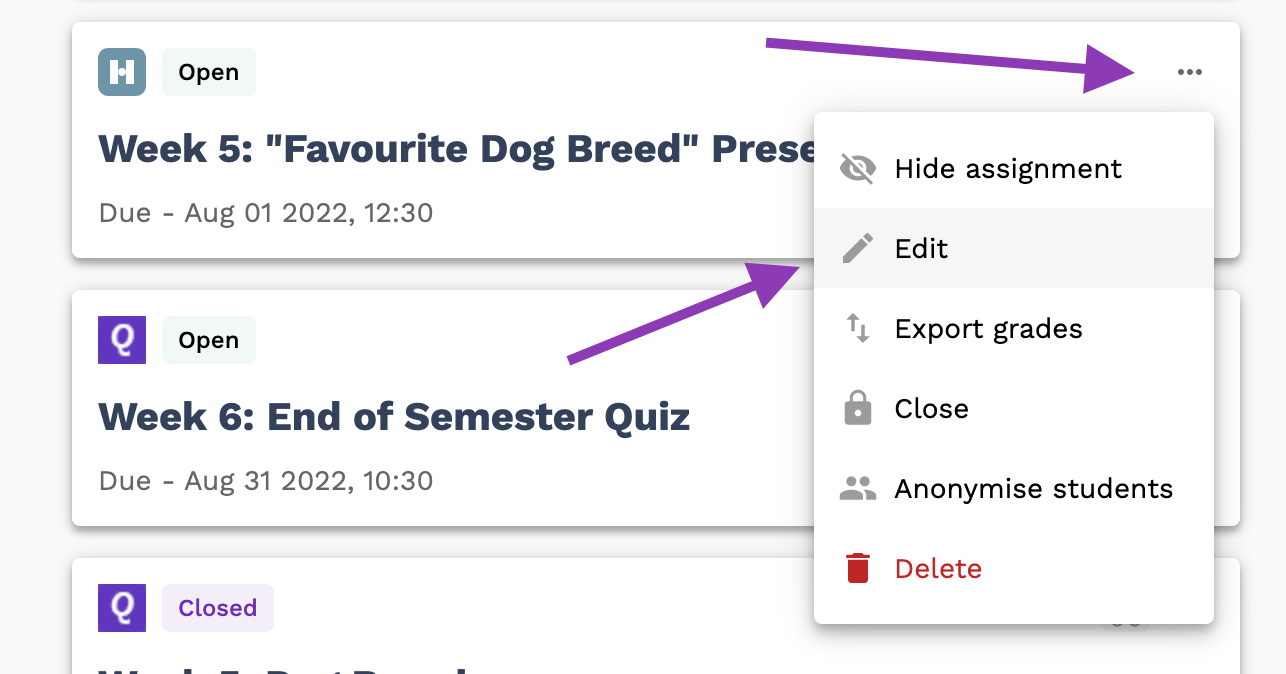Click the crossed-eye Hide assignment icon
This screenshot has width=1286, height=674.
coord(857,169)
